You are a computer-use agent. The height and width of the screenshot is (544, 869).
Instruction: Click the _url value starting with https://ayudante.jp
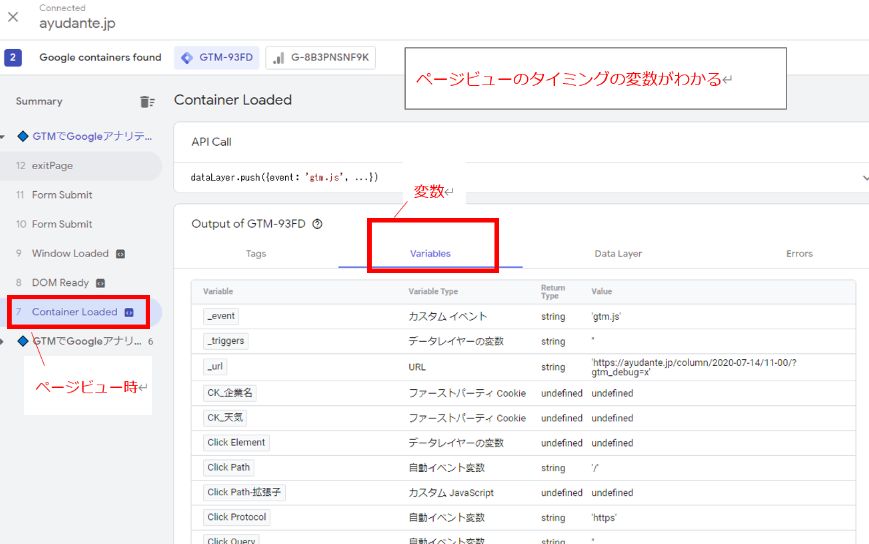tap(693, 367)
